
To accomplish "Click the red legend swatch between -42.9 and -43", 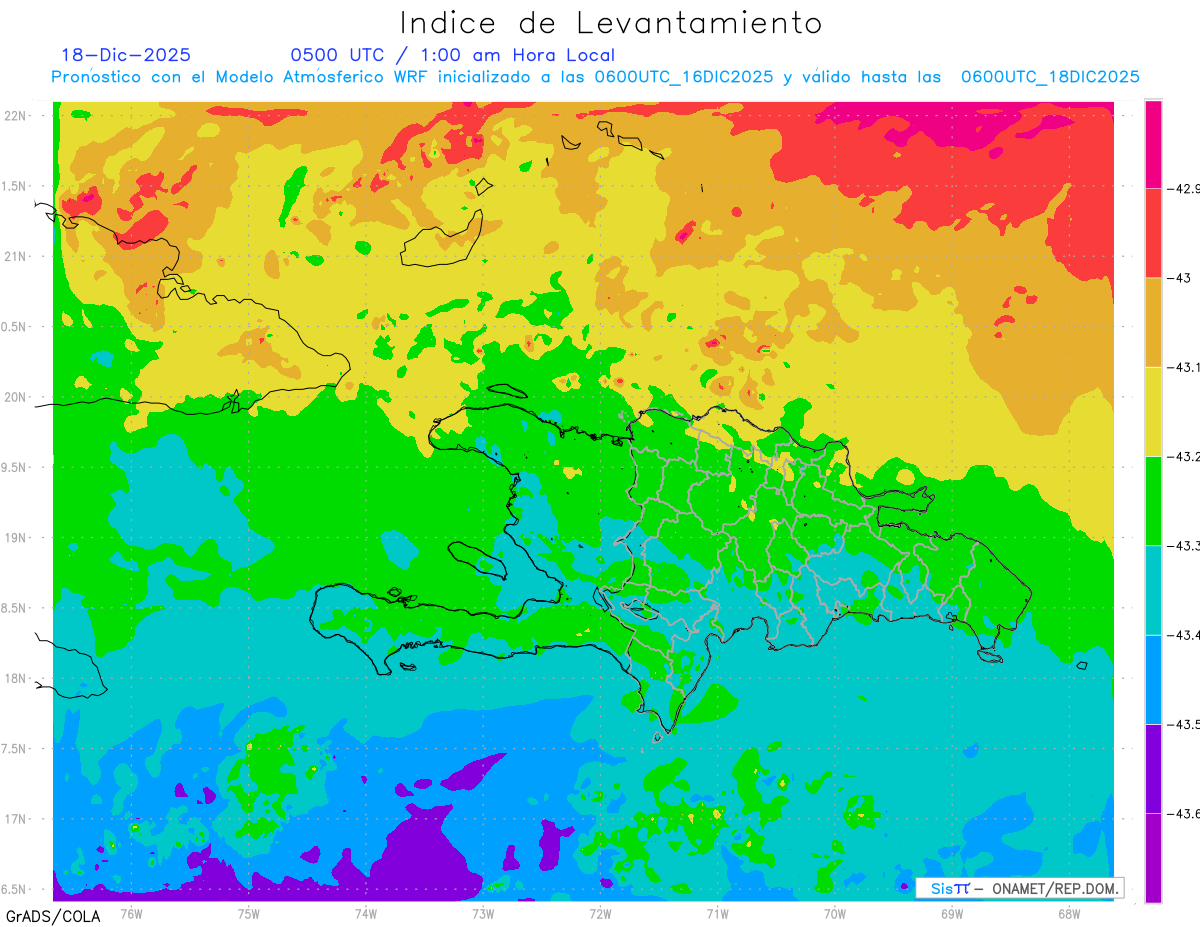I will [x=1153, y=232].
